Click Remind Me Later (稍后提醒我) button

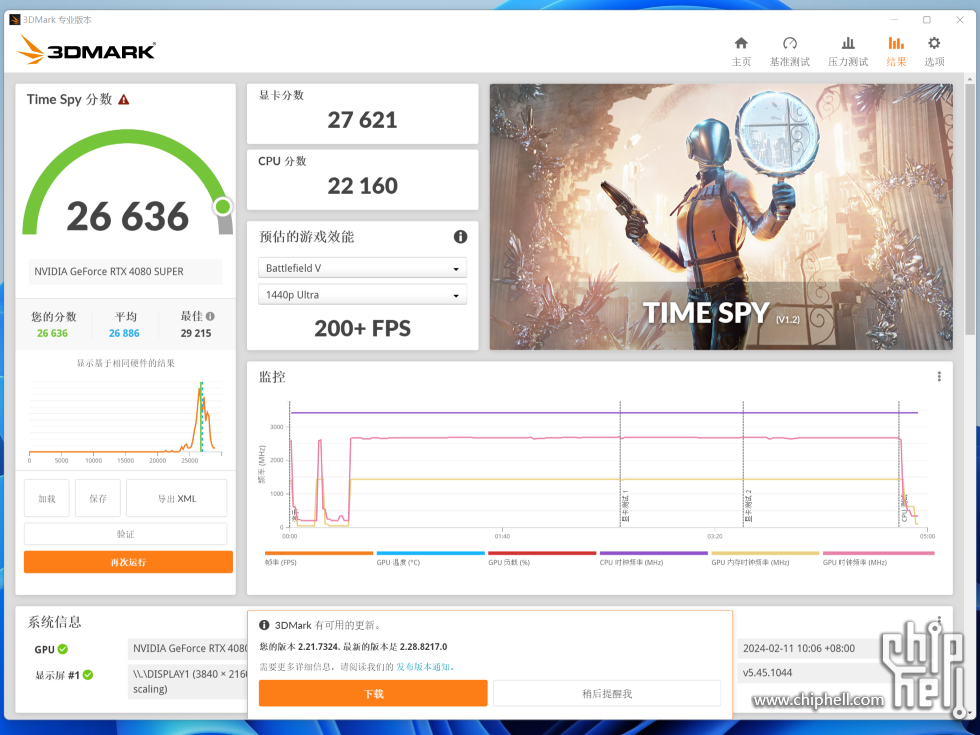tap(607, 693)
